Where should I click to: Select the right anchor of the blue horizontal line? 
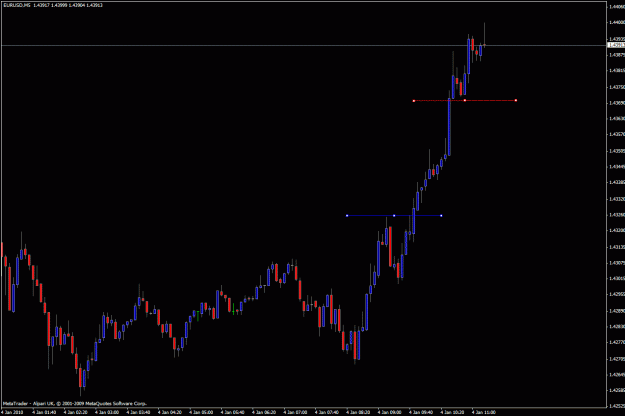(441, 216)
